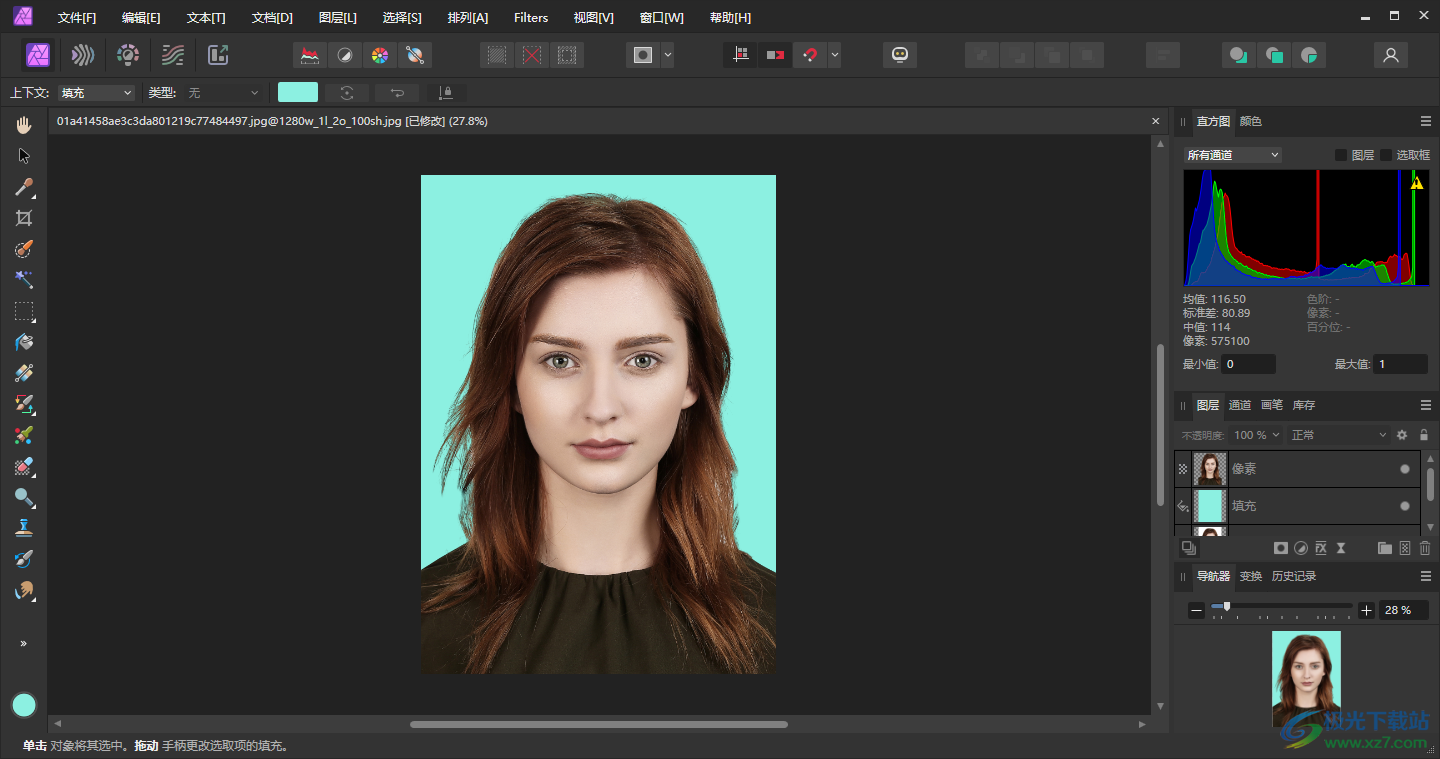1440x759 pixels.
Task: Open the 正常 blend mode dropdown
Action: pos(1338,435)
